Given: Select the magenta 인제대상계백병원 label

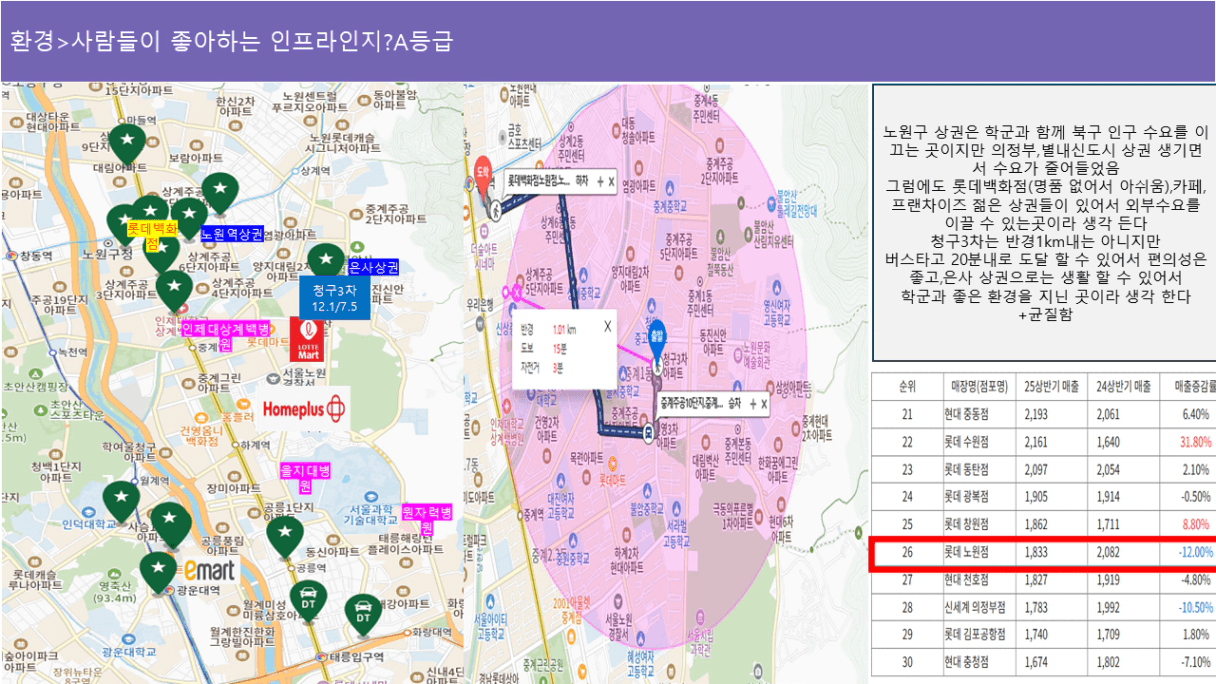Looking at the screenshot, I should coord(226,335).
